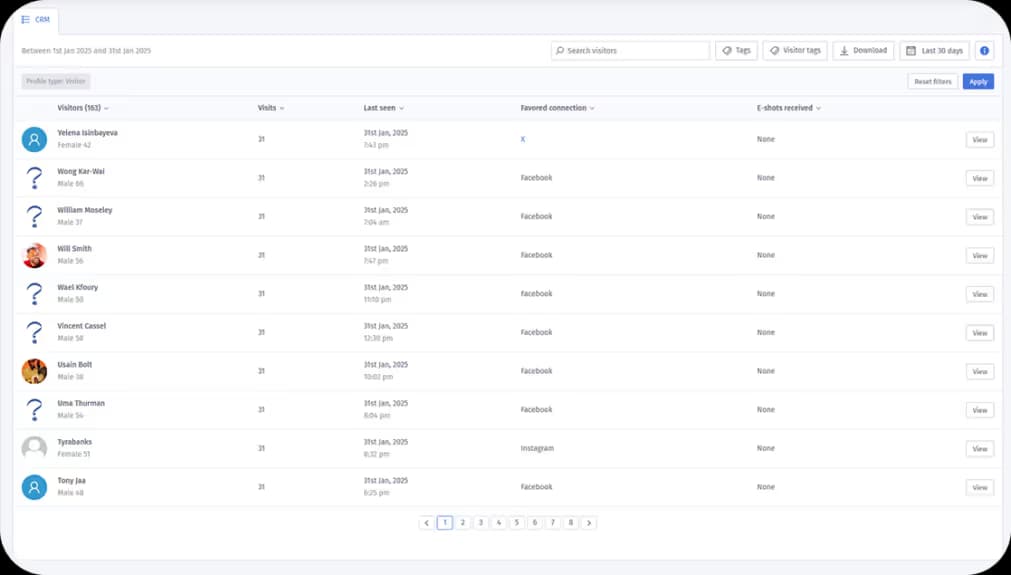
Task: Click question mark avatar for Wong Kar-Wai
Action: pyautogui.click(x=35, y=178)
